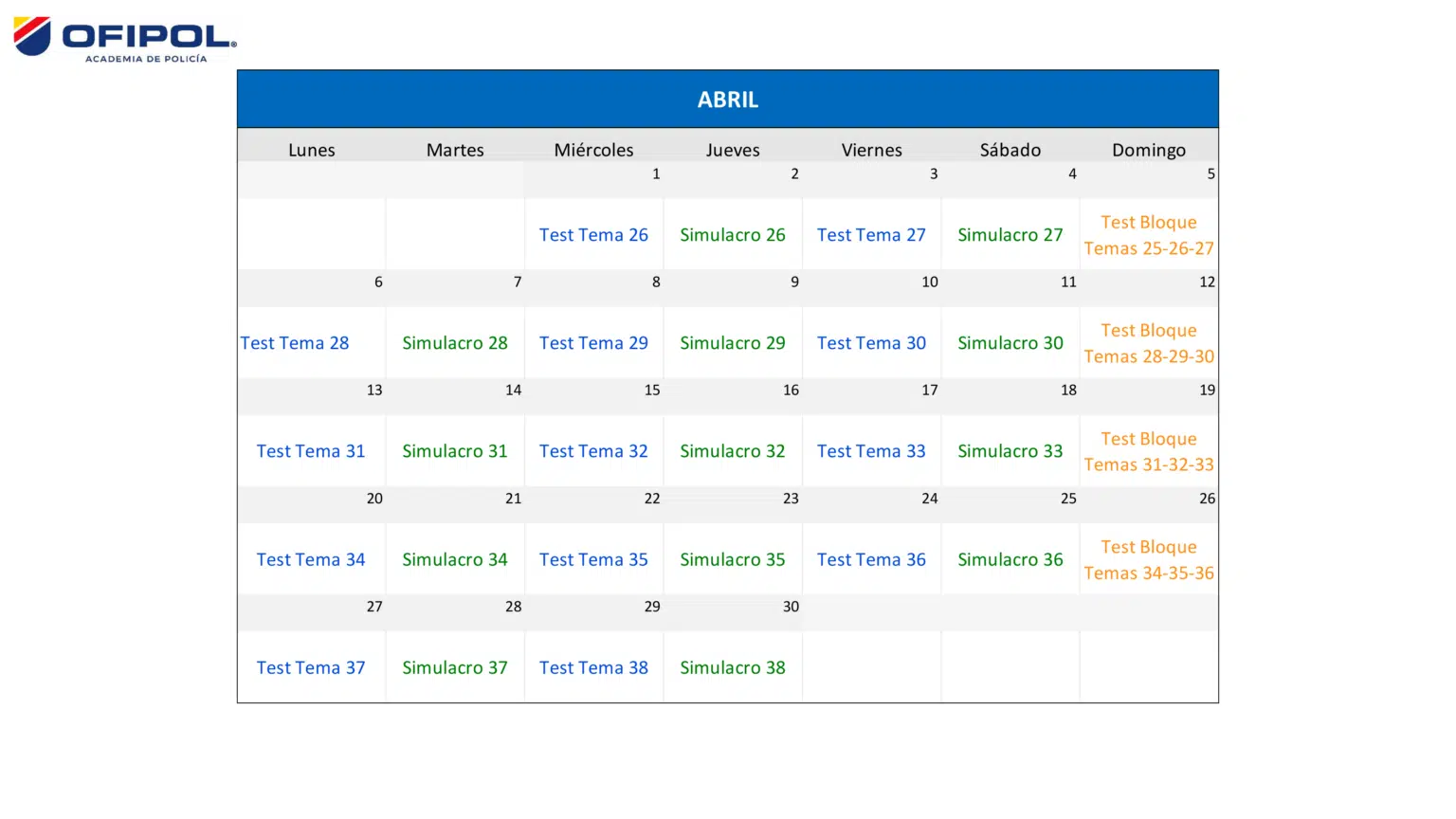Select the ABRIL month header banner
The width and height of the screenshot is (1456, 819).
point(727,100)
